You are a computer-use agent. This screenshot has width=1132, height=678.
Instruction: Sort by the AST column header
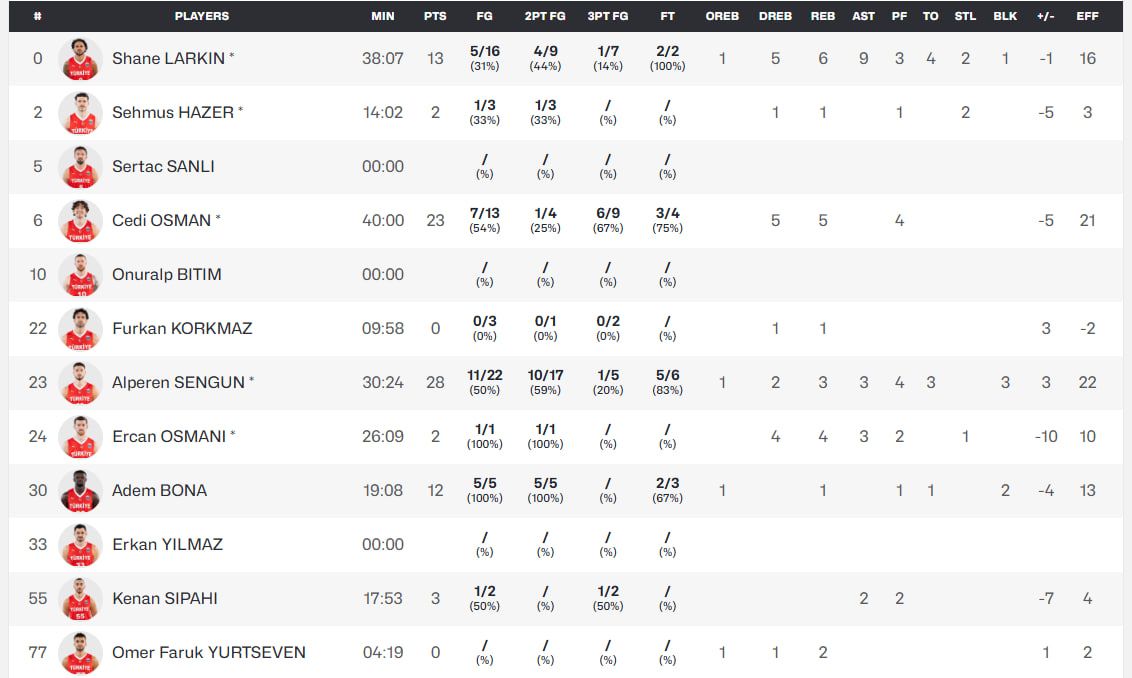click(x=863, y=16)
